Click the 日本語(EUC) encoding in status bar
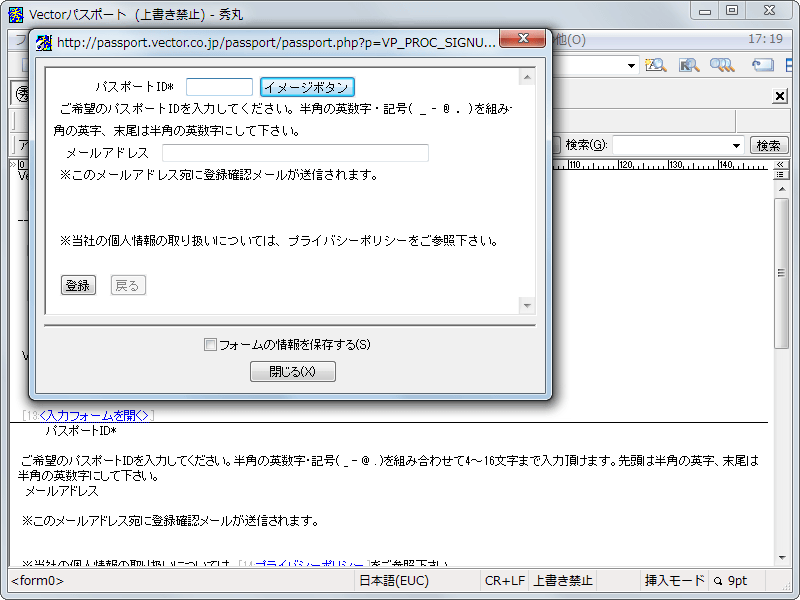The width and height of the screenshot is (800, 600). coord(394,581)
